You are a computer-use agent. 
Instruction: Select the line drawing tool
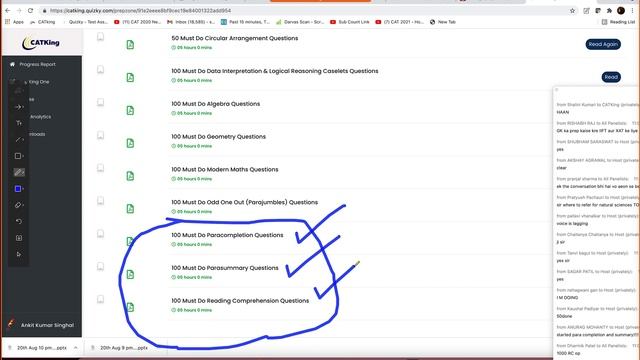coord(18,139)
